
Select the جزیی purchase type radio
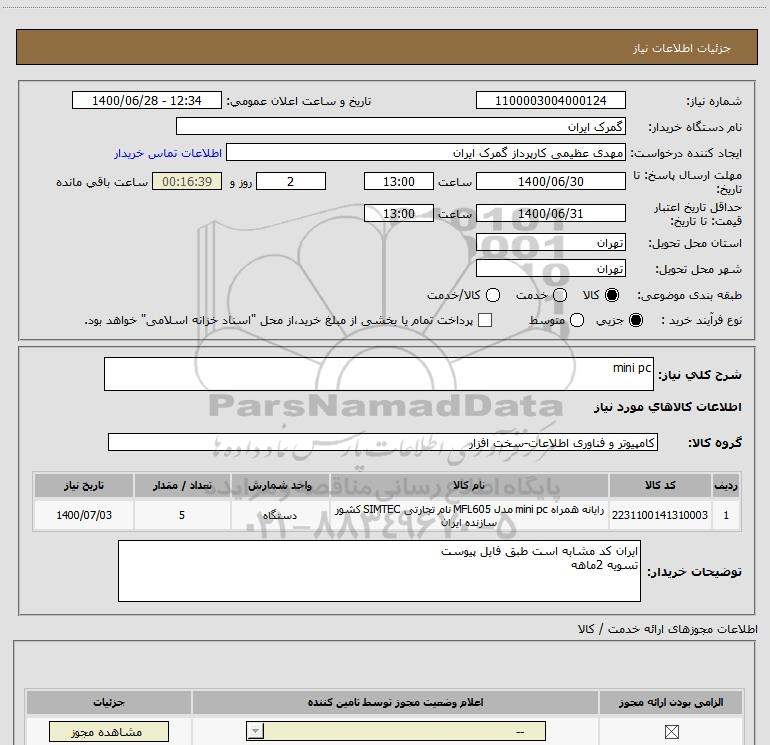coord(636,320)
